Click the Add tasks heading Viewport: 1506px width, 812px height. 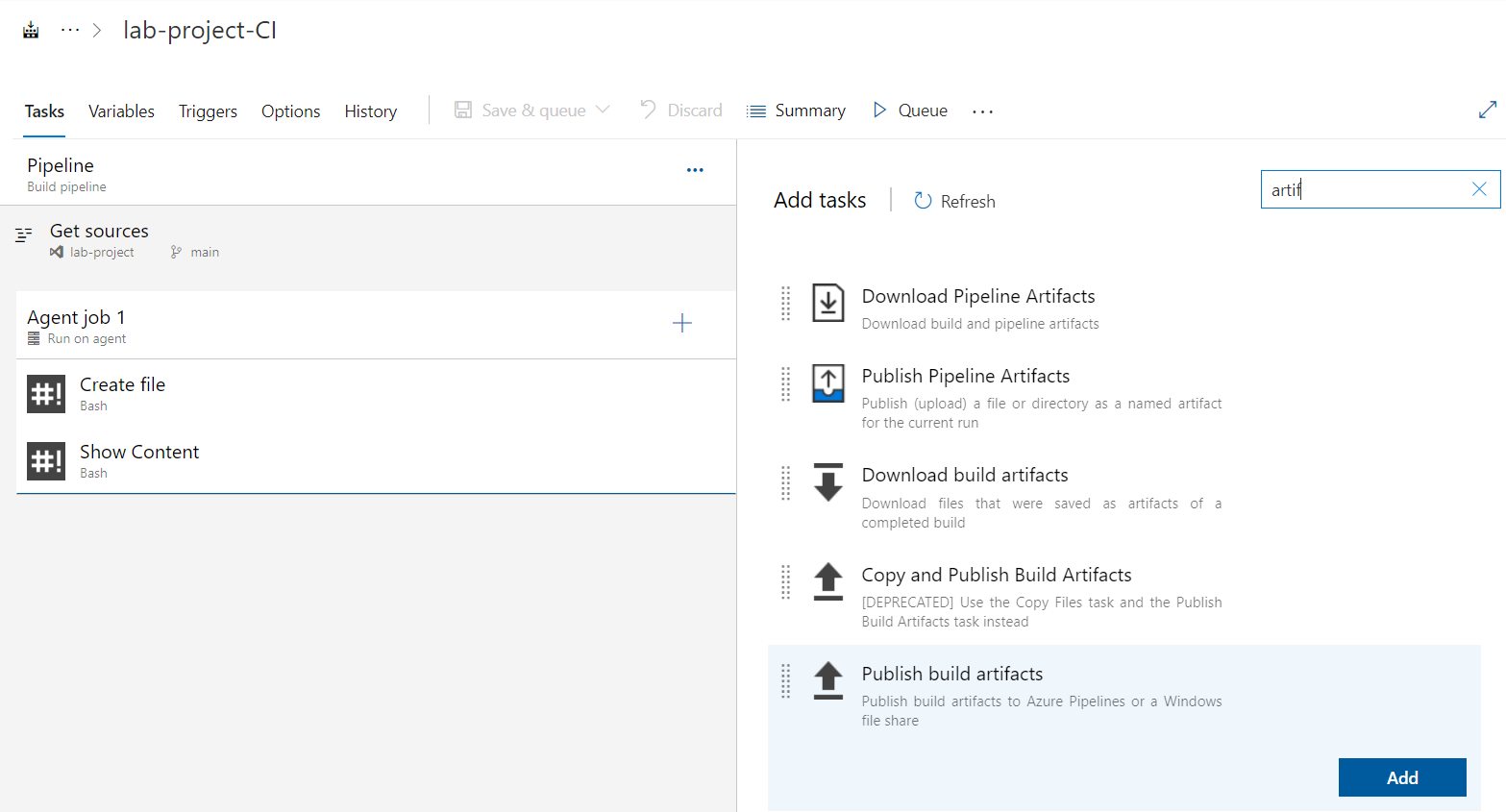pos(820,200)
